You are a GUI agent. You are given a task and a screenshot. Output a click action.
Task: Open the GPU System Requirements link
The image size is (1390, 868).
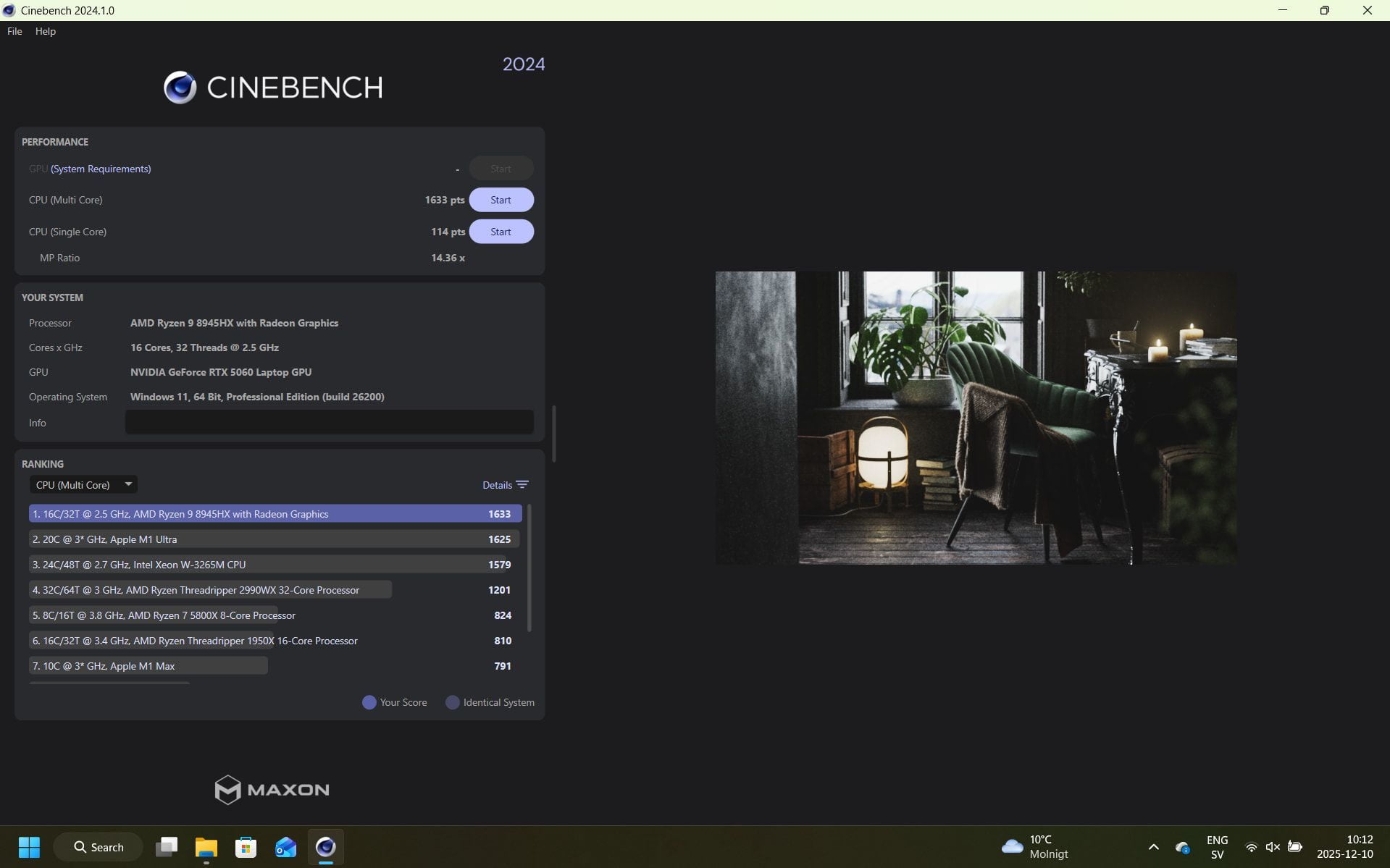[x=101, y=169]
